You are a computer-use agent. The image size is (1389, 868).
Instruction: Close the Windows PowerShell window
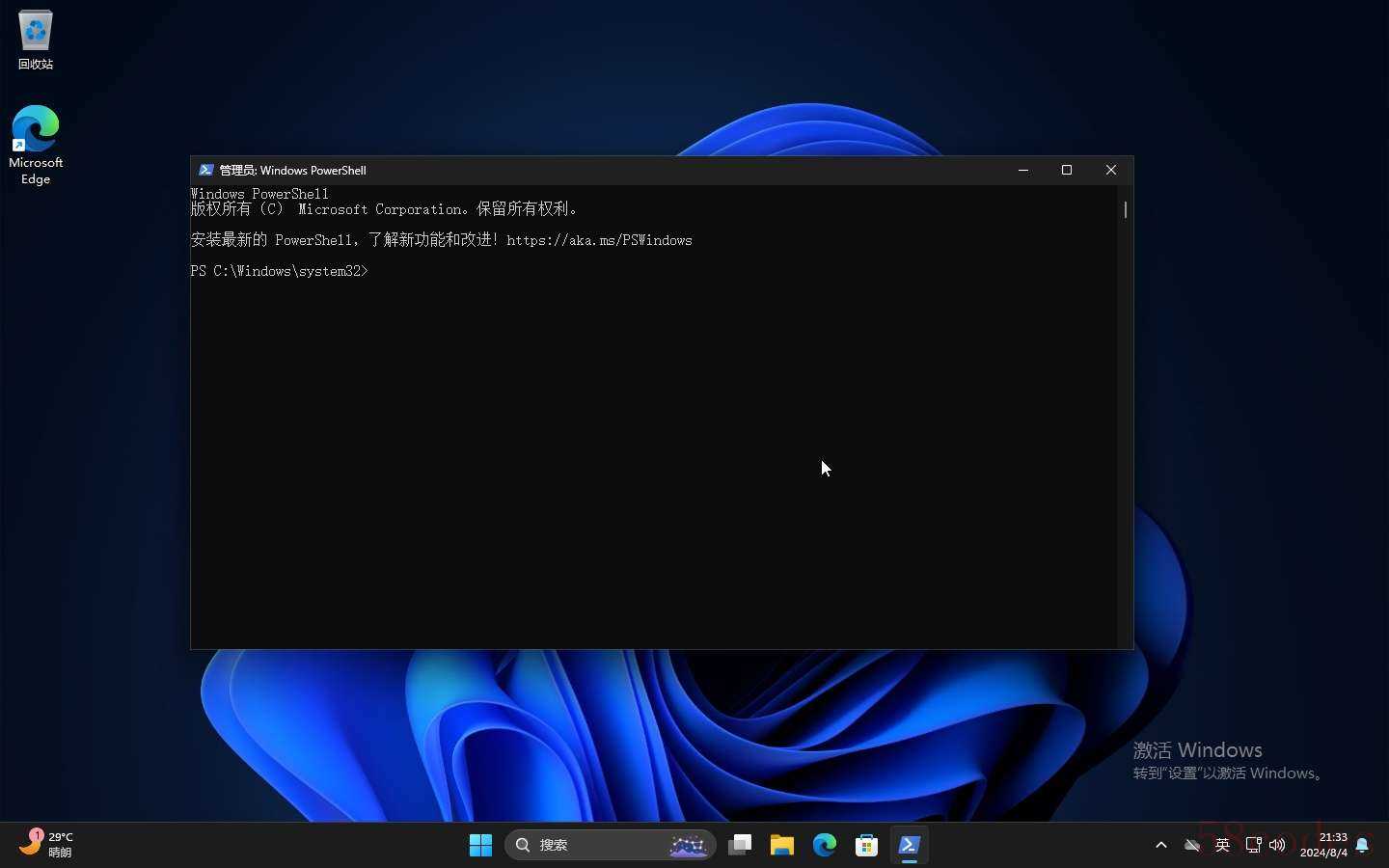[1111, 170]
